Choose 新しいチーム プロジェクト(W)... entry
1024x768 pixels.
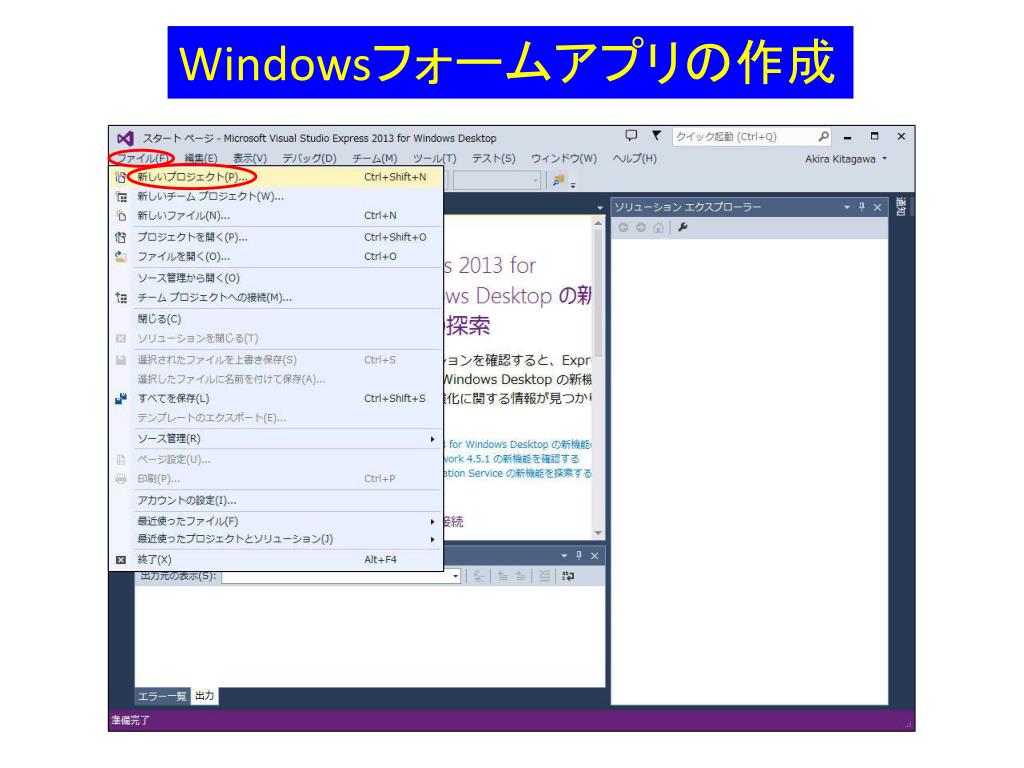tap(278, 197)
